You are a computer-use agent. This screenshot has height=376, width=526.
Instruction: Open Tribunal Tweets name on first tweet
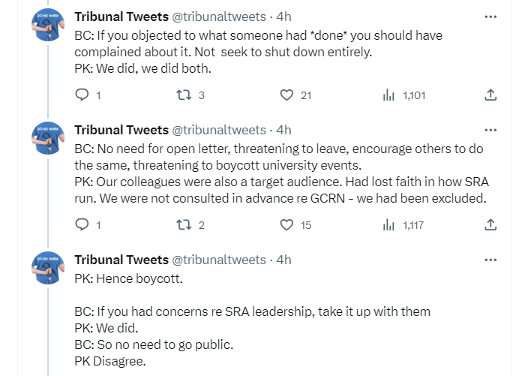[121, 16]
